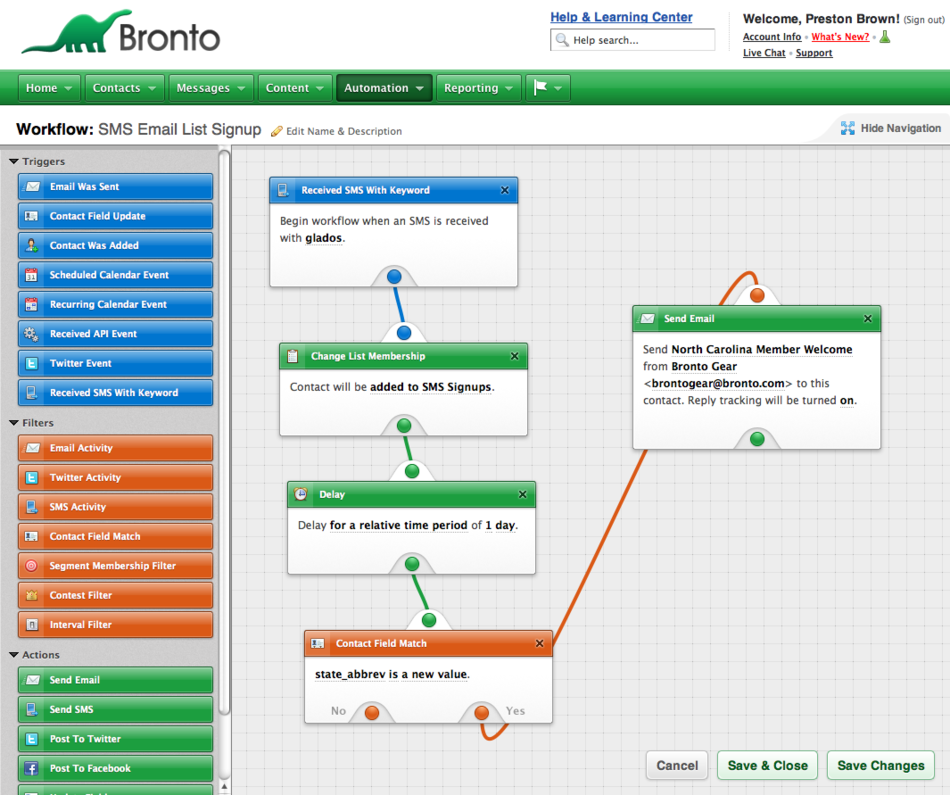Remove the Contact Field Match node
The image size is (950, 795).
[540, 644]
